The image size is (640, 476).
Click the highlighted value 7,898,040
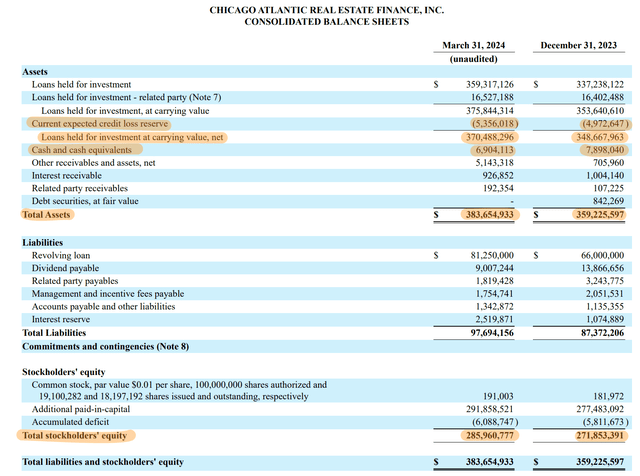(x=605, y=150)
